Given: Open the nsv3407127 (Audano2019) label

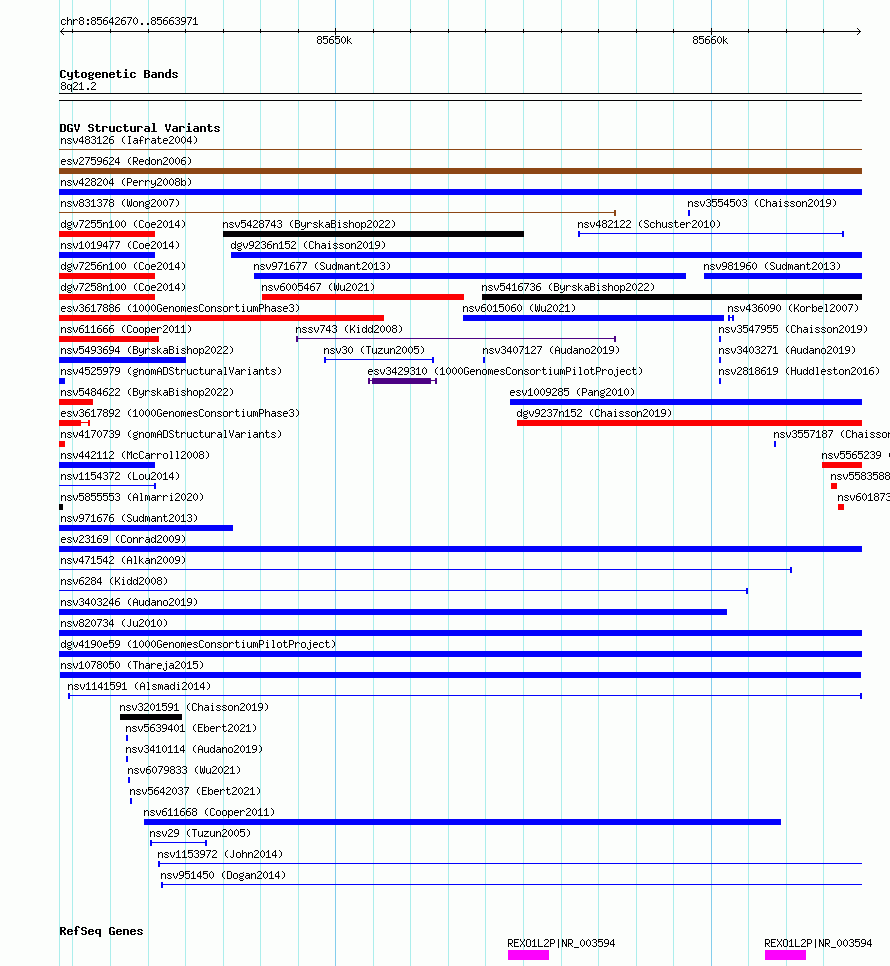Looking at the screenshot, I should pyautogui.click(x=551, y=350).
